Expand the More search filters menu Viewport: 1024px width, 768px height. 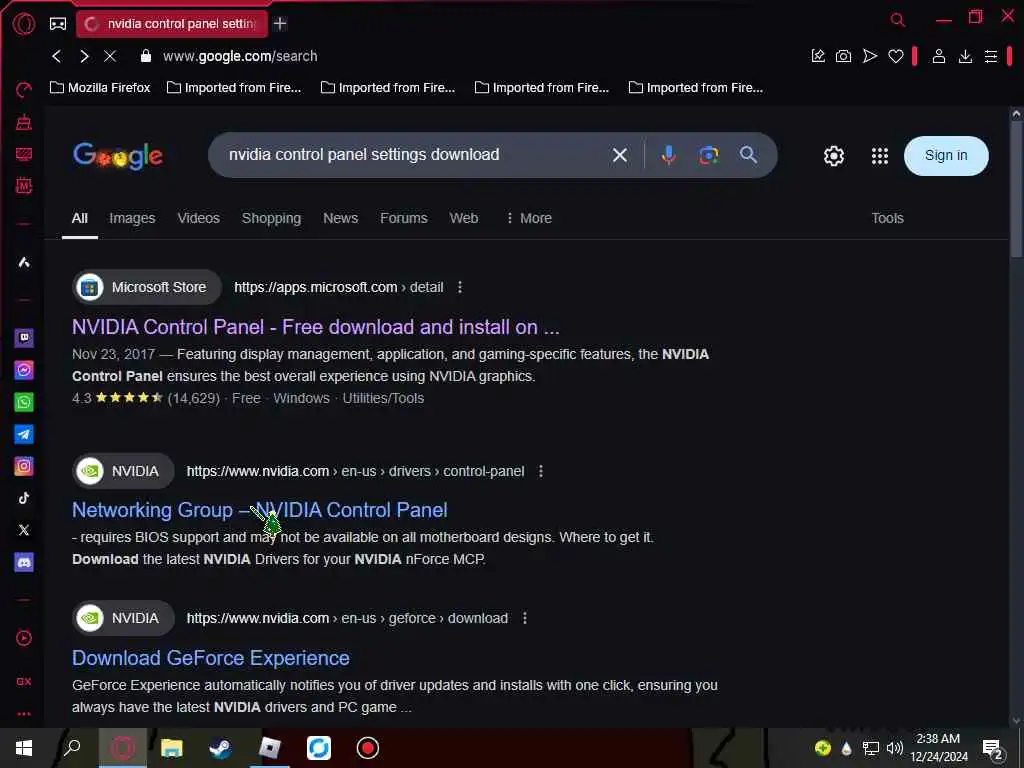tap(528, 218)
